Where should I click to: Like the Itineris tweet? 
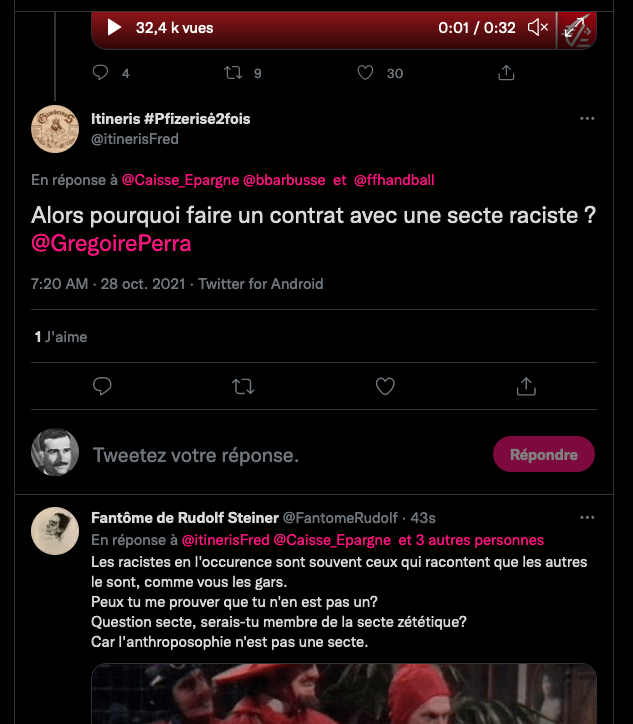(385, 386)
